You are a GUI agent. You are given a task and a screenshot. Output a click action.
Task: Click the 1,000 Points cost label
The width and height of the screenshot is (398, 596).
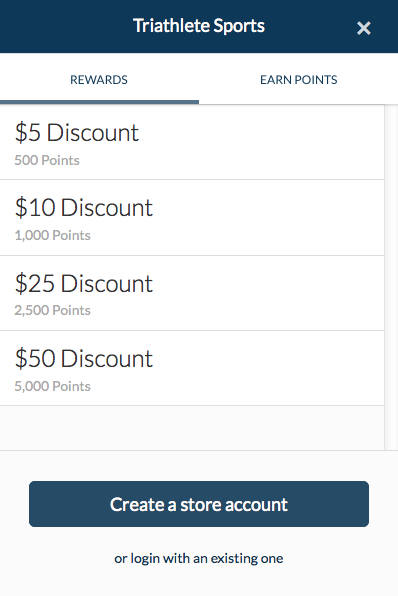(52, 235)
